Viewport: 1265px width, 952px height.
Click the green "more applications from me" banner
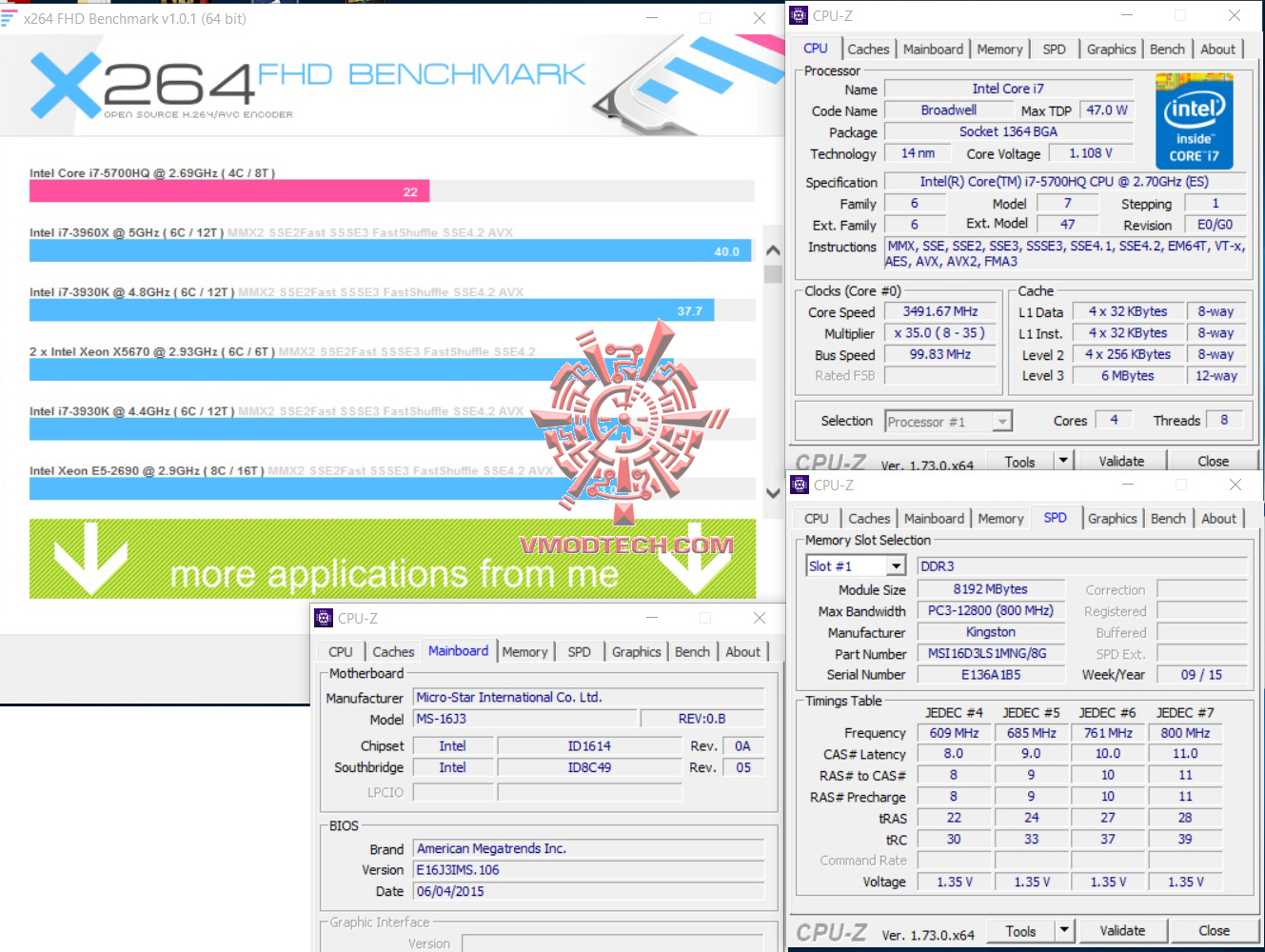pyautogui.click(x=392, y=559)
